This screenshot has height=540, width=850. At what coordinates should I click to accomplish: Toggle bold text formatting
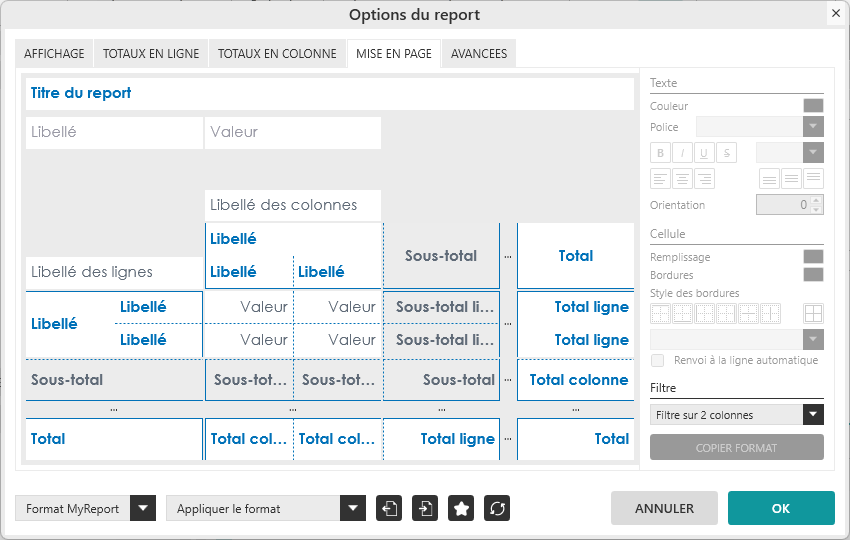click(x=660, y=153)
